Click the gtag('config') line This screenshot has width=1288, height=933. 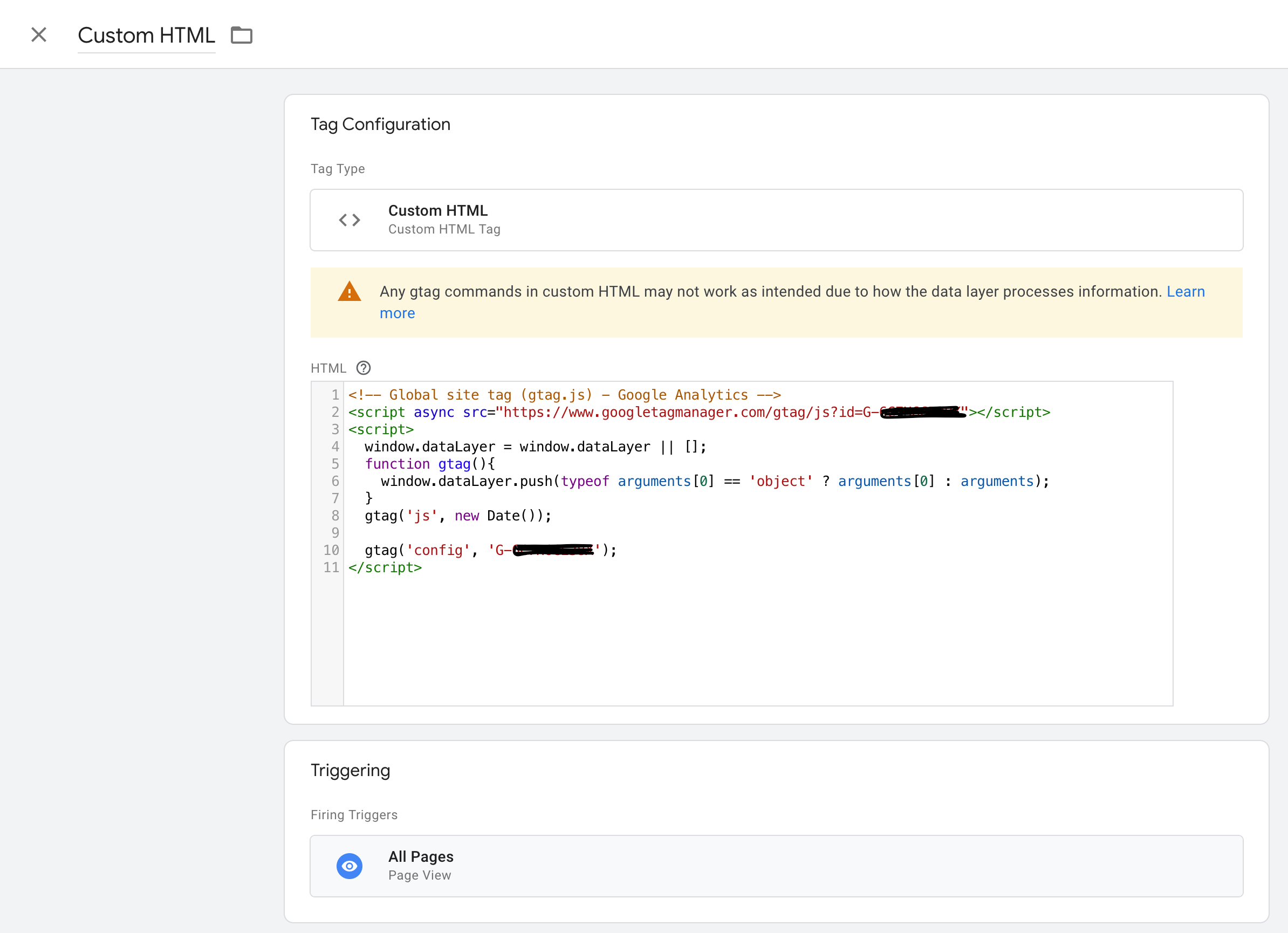[x=490, y=550]
